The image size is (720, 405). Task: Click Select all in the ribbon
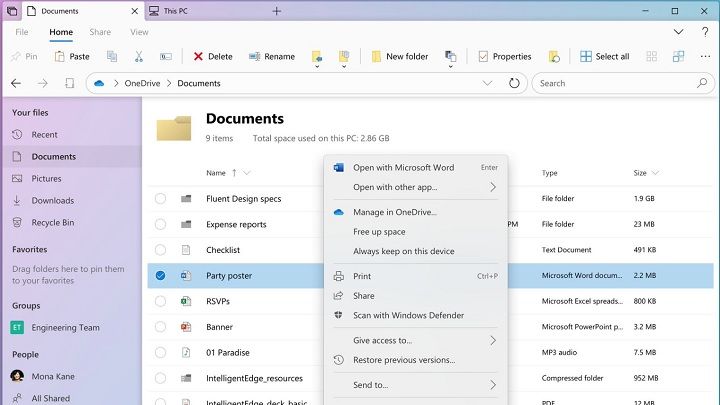pos(604,57)
